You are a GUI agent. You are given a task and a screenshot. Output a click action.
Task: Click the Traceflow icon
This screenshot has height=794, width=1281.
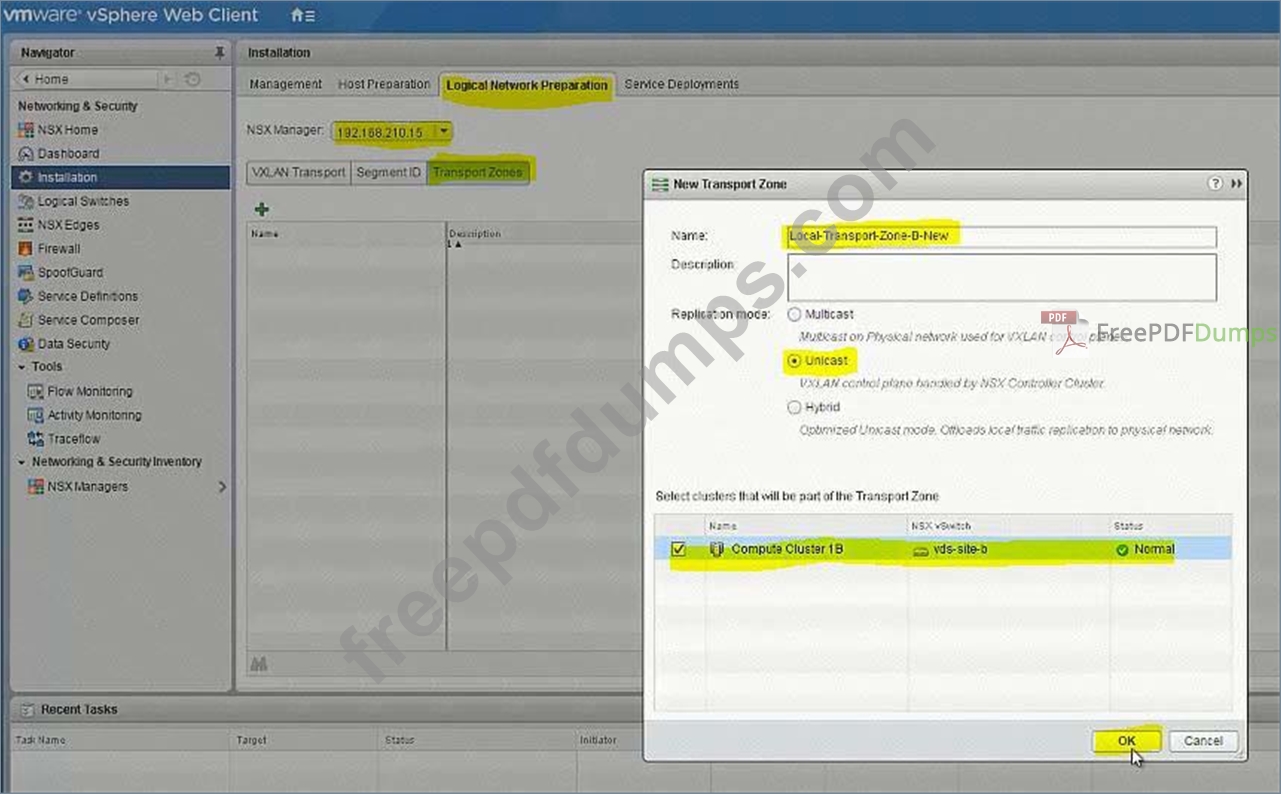click(x=36, y=439)
